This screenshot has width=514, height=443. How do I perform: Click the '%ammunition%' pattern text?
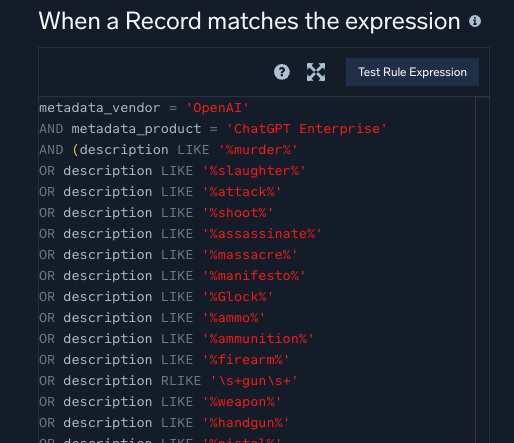tap(258, 339)
